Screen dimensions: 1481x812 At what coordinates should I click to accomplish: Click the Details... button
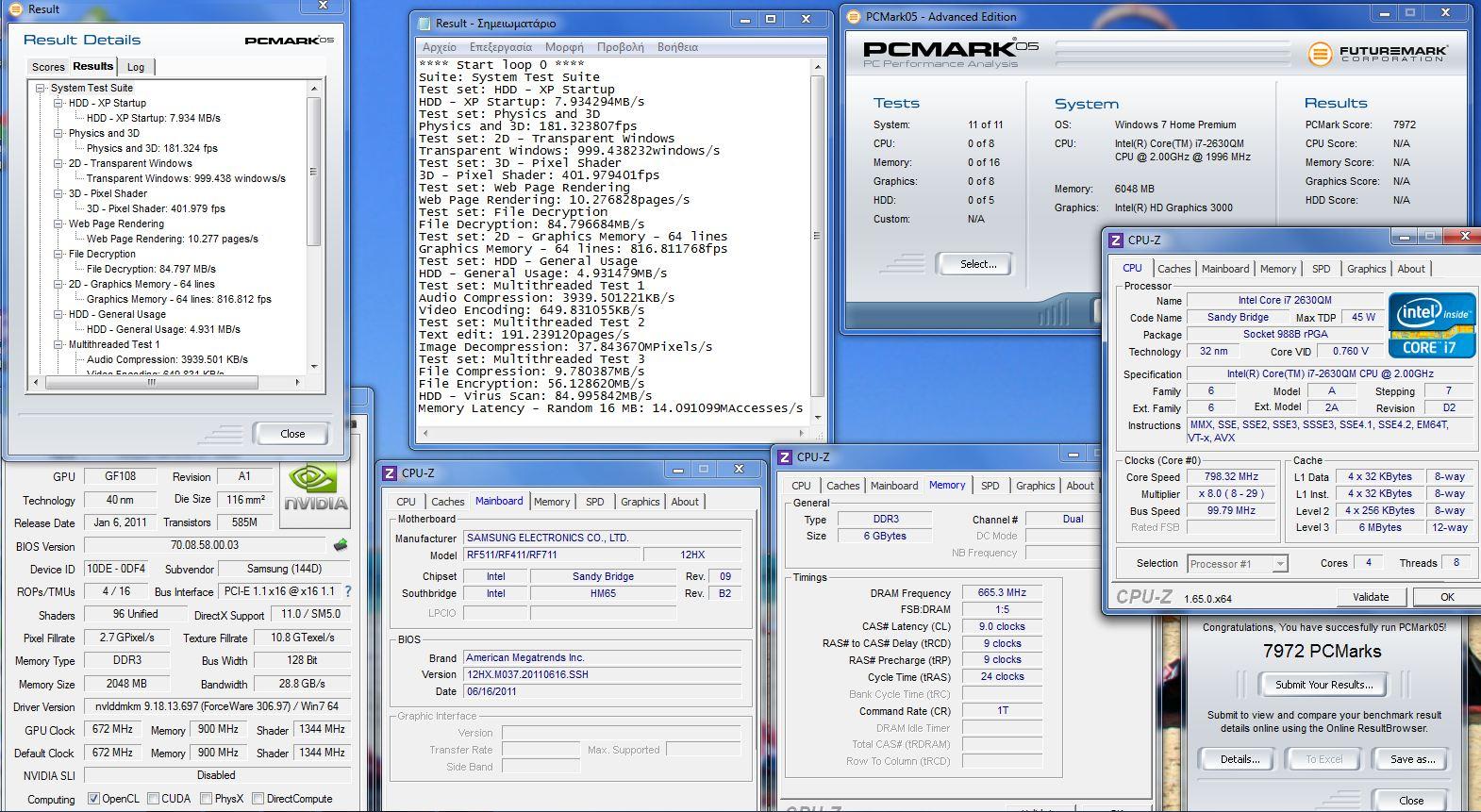coord(1240,759)
